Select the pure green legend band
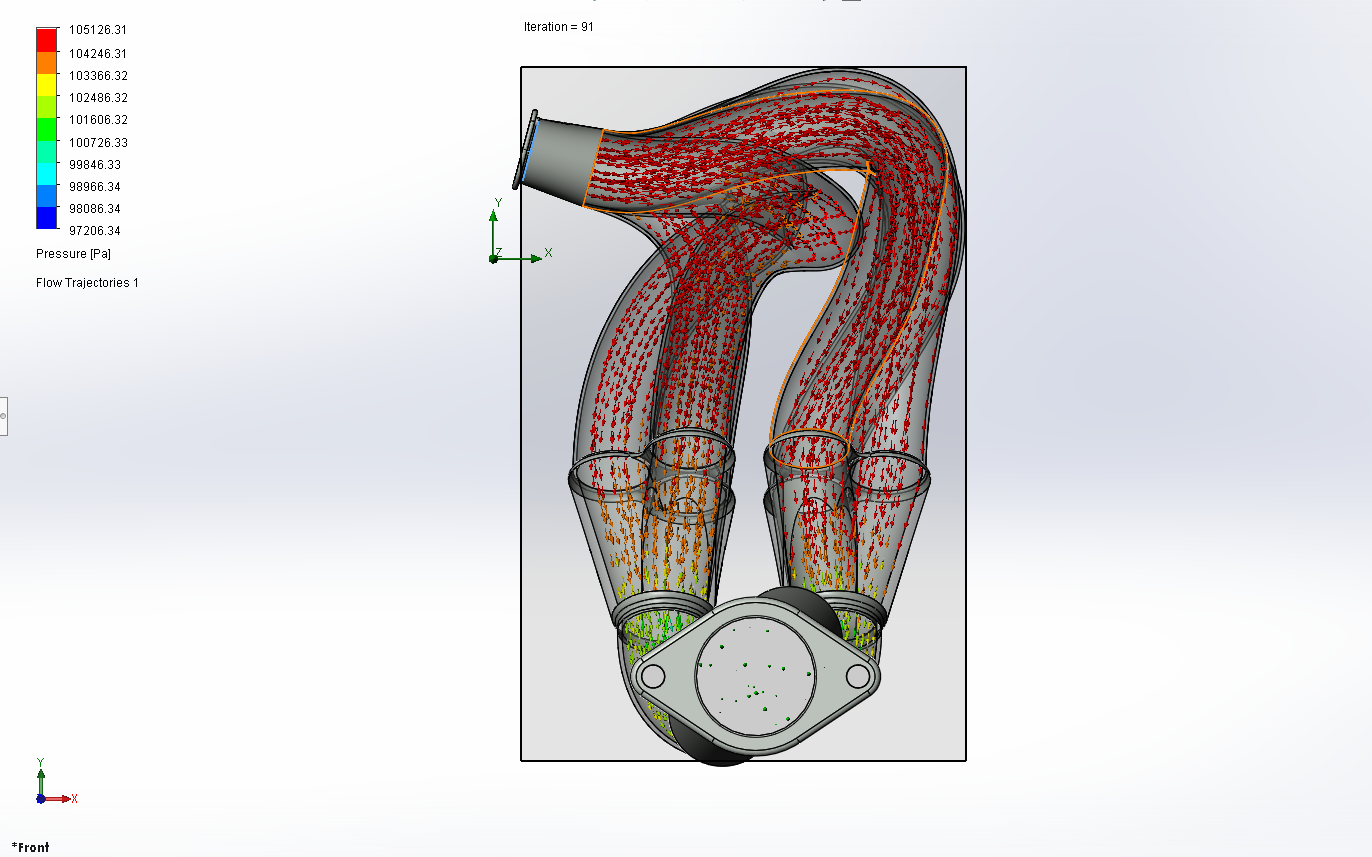Viewport: 1372px width, 857px height. (47, 129)
